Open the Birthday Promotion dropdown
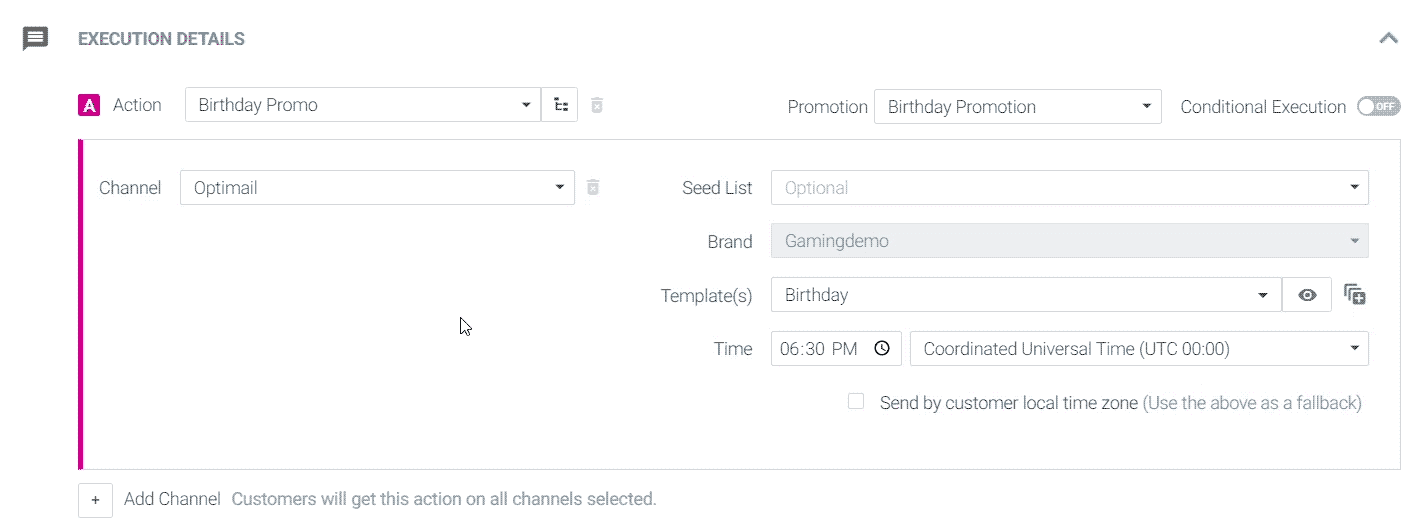The height and width of the screenshot is (532, 1426). click(x=1017, y=107)
